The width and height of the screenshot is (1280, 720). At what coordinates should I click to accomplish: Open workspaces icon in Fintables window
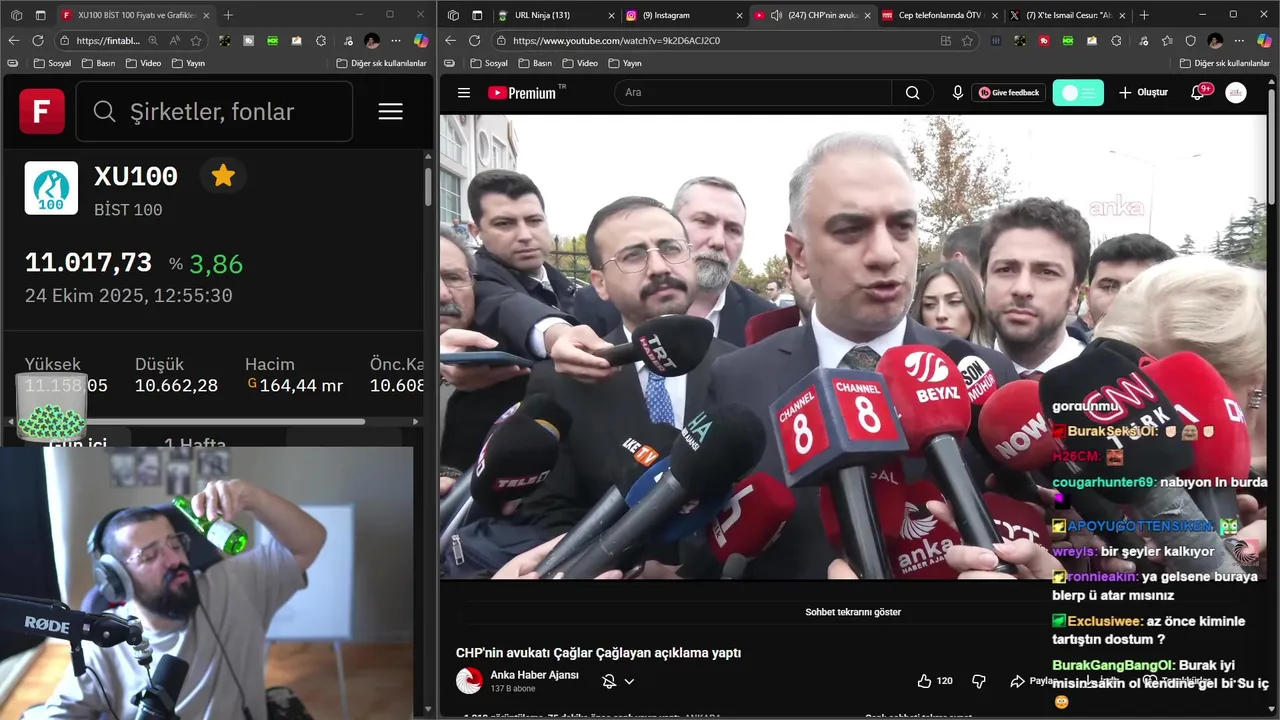coord(16,15)
